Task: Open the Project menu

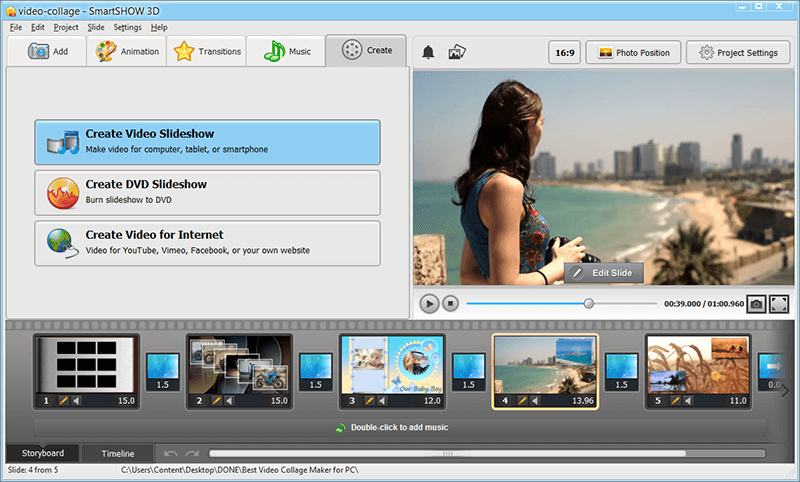Action: pos(66,27)
